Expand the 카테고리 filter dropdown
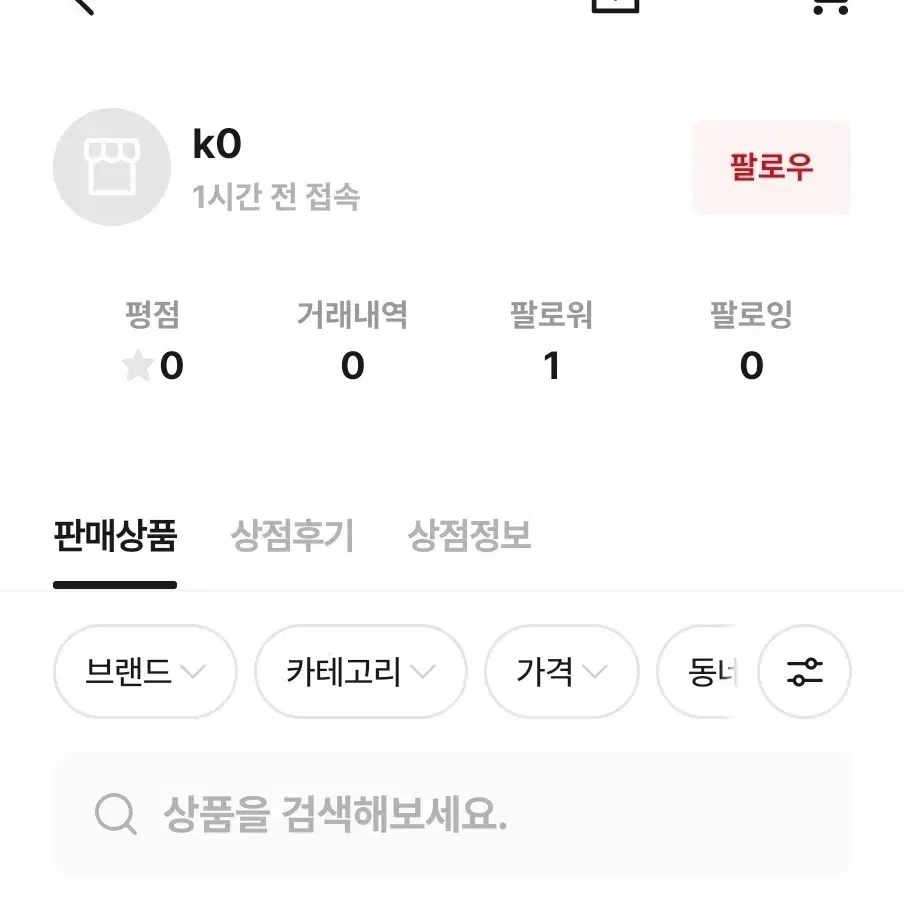904x904 pixels. click(x=361, y=672)
